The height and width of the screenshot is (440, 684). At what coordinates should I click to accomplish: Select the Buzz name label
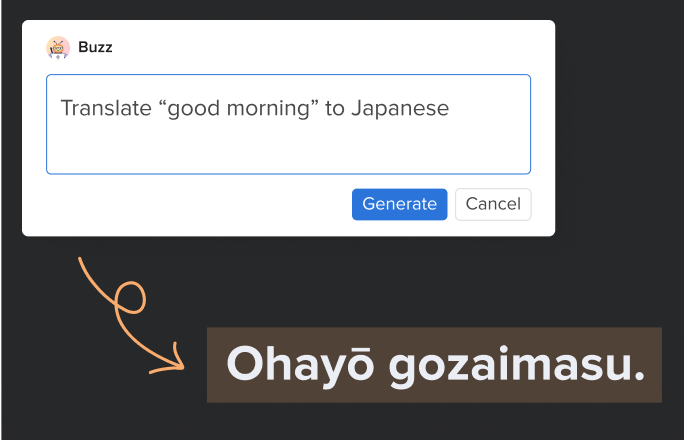[95, 47]
